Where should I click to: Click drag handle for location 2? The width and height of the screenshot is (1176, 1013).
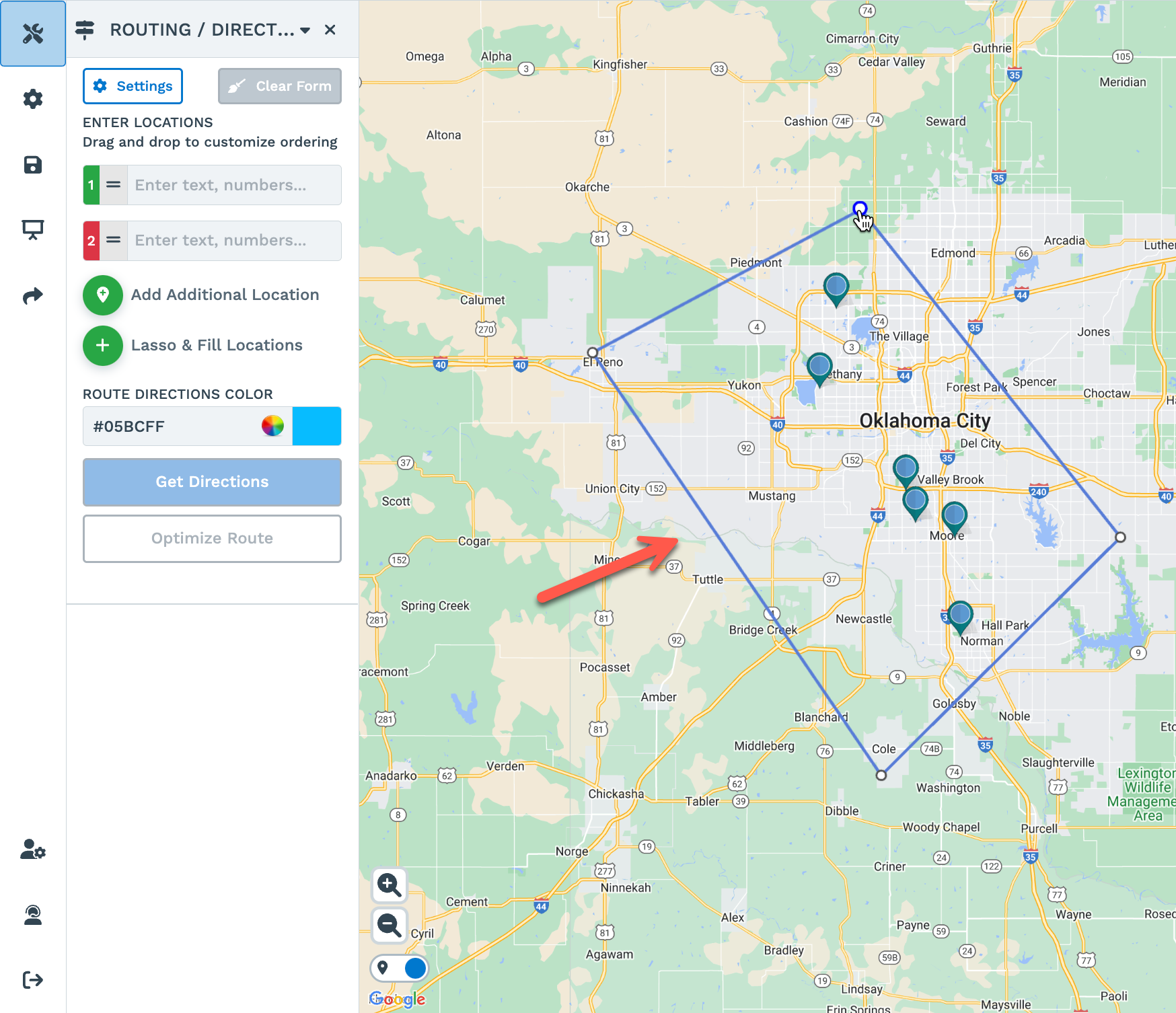coord(114,240)
